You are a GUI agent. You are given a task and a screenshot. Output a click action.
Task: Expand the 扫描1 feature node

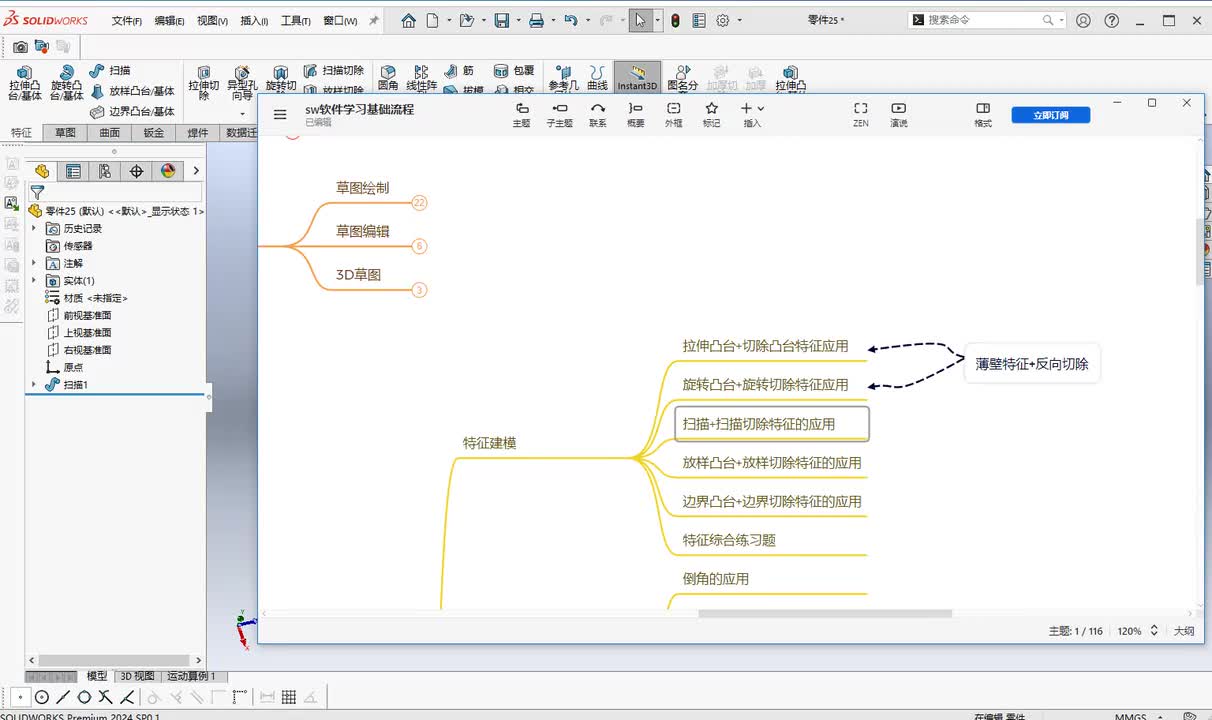pyautogui.click(x=34, y=385)
